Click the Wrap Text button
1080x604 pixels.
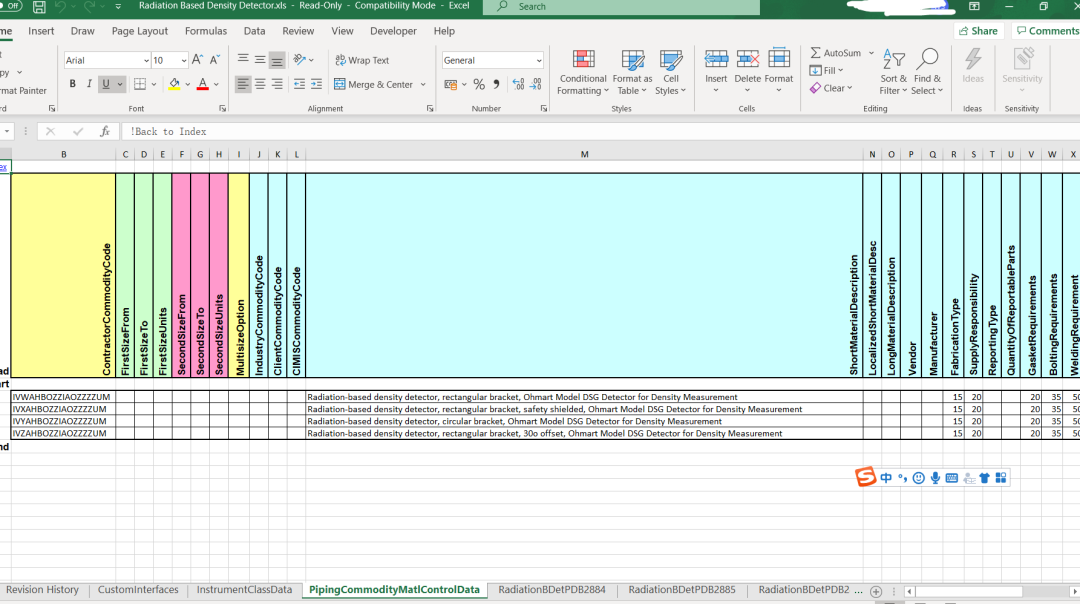pyautogui.click(x=362, y=60)
